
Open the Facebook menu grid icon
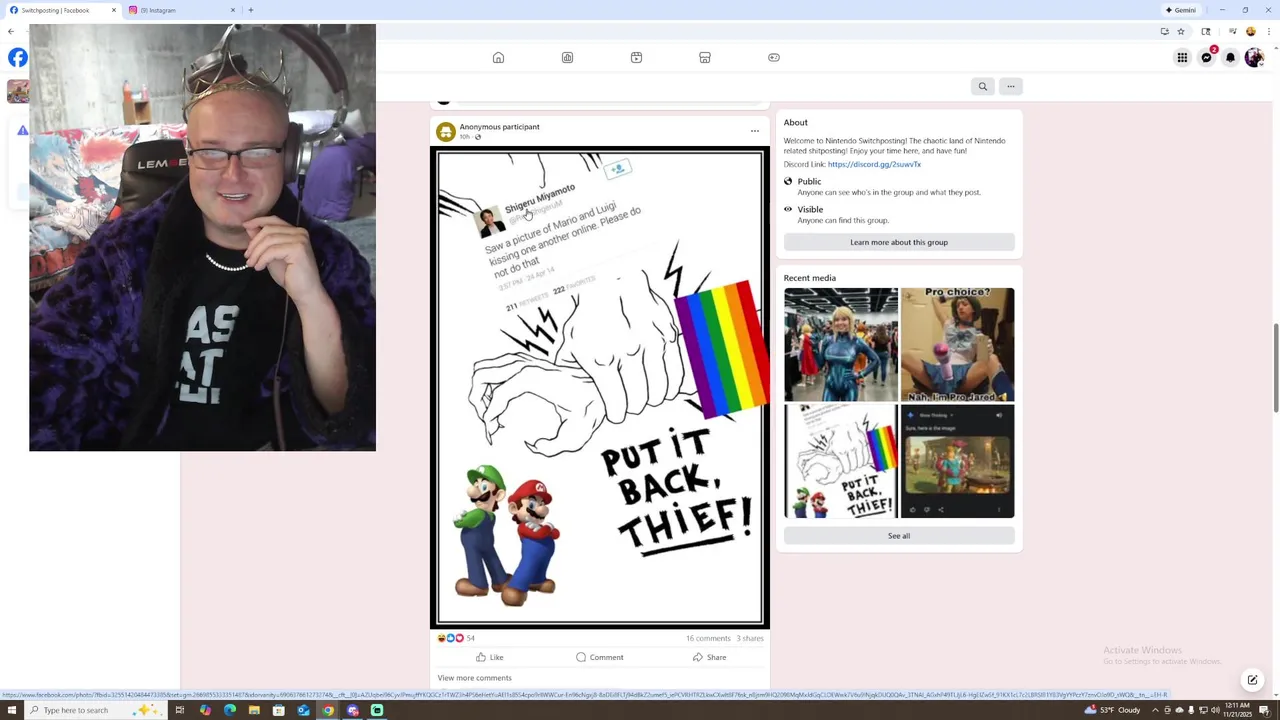(x=1182, y=58)
